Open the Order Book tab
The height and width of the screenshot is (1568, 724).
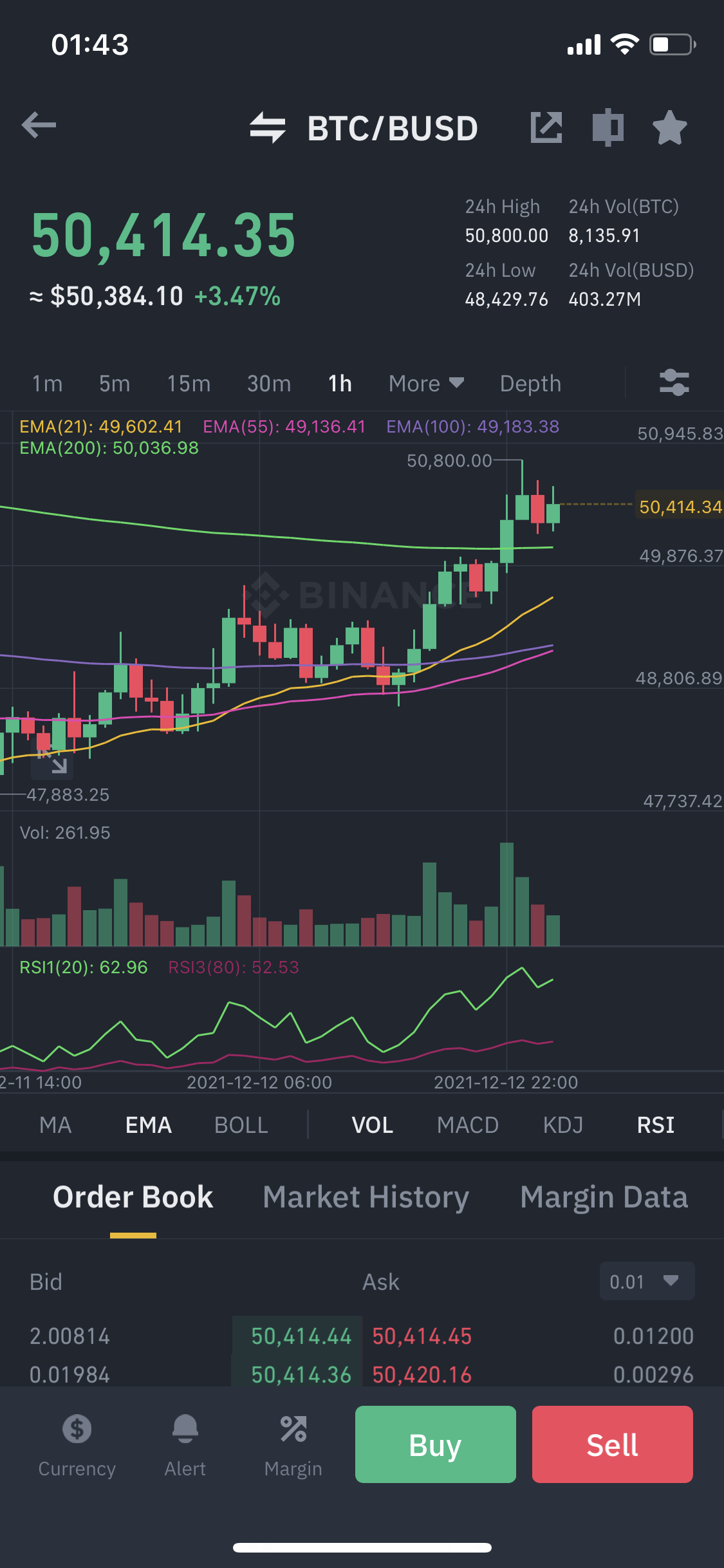tap(133, 1197)
